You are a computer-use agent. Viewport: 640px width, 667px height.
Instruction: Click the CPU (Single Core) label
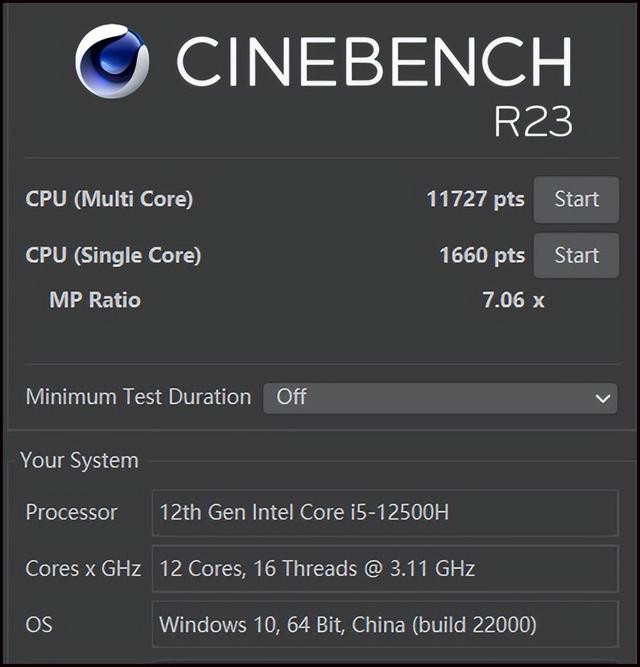[x=113, y=255]
